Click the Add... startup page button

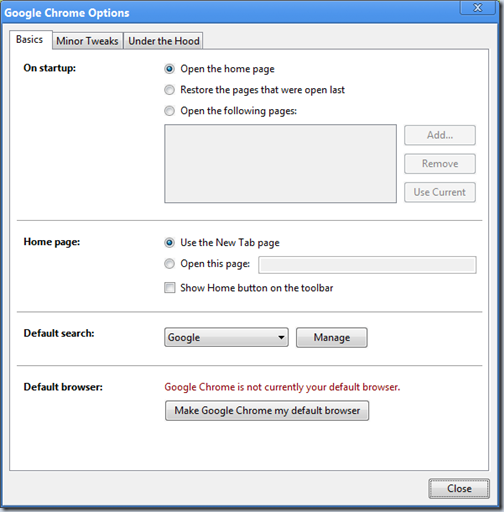point(440,135)
